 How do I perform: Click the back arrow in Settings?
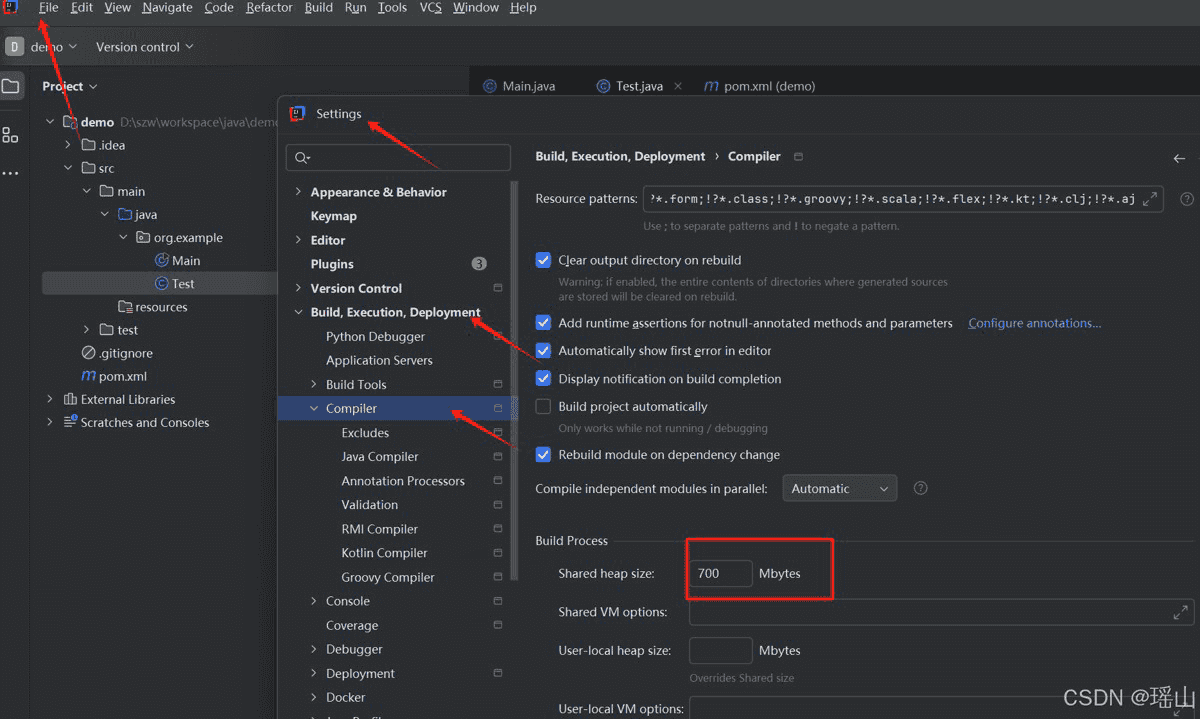(1179, 158)
